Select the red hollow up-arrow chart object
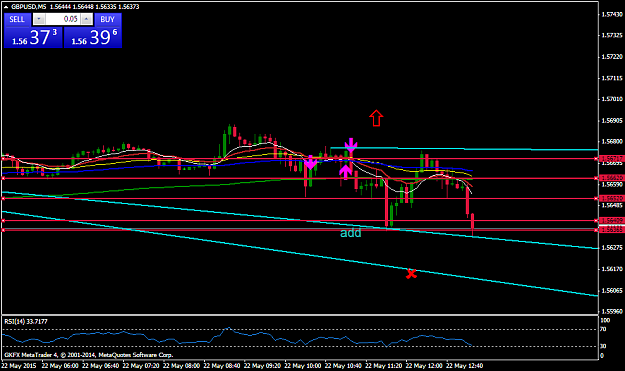 [376, 118]
